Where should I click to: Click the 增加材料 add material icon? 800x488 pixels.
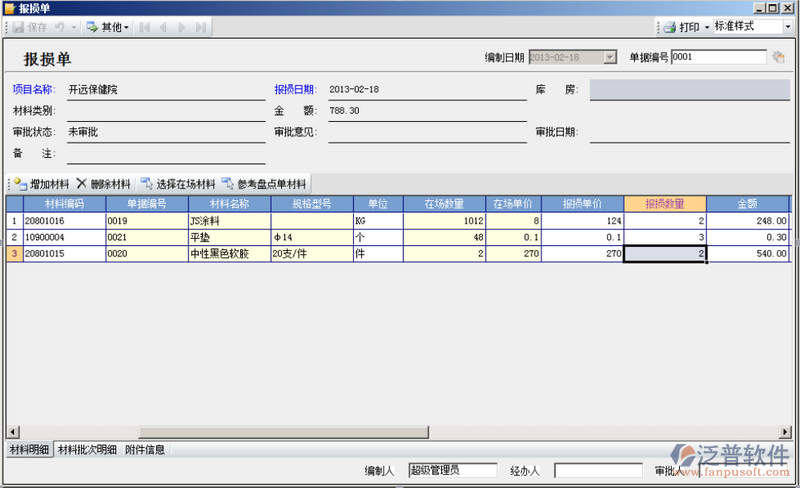[19, 184]
